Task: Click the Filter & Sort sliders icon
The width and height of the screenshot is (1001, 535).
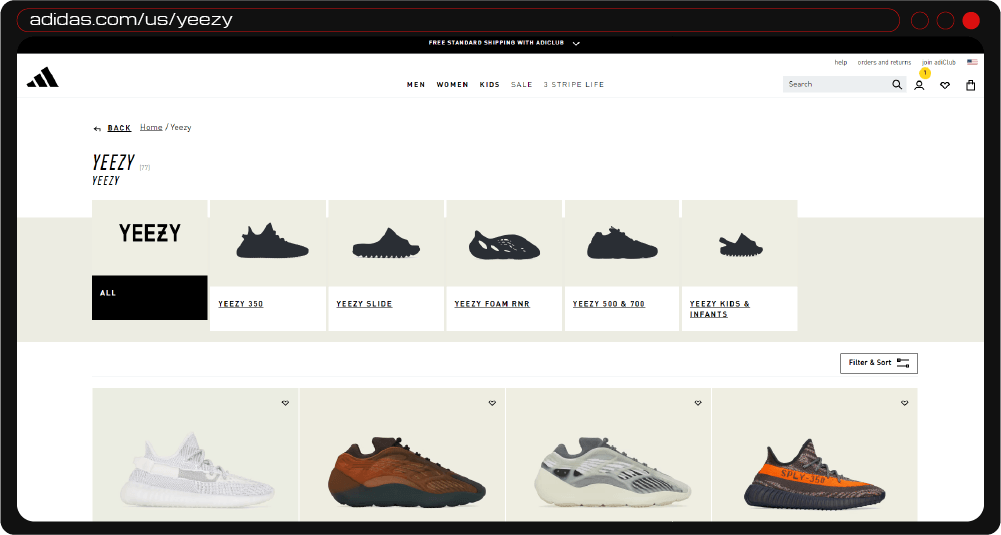Action: click(x=903, y=363)
